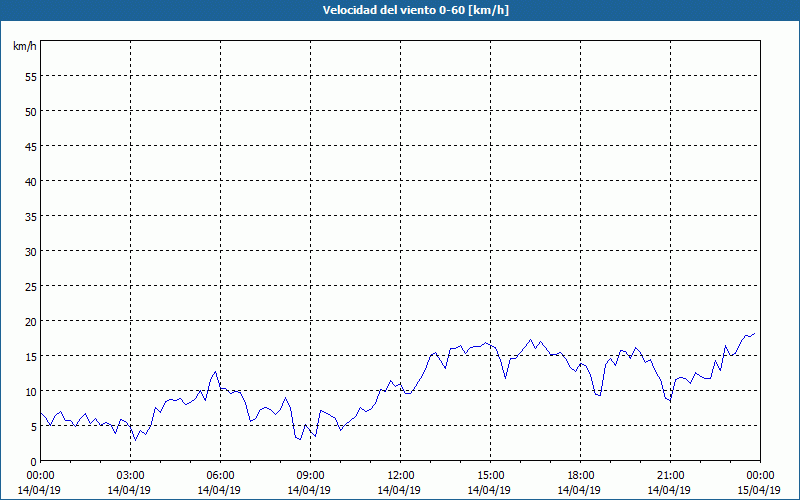Click the y-axis value "40"
This screenshot has width=800, height=500.
point(31,182)
